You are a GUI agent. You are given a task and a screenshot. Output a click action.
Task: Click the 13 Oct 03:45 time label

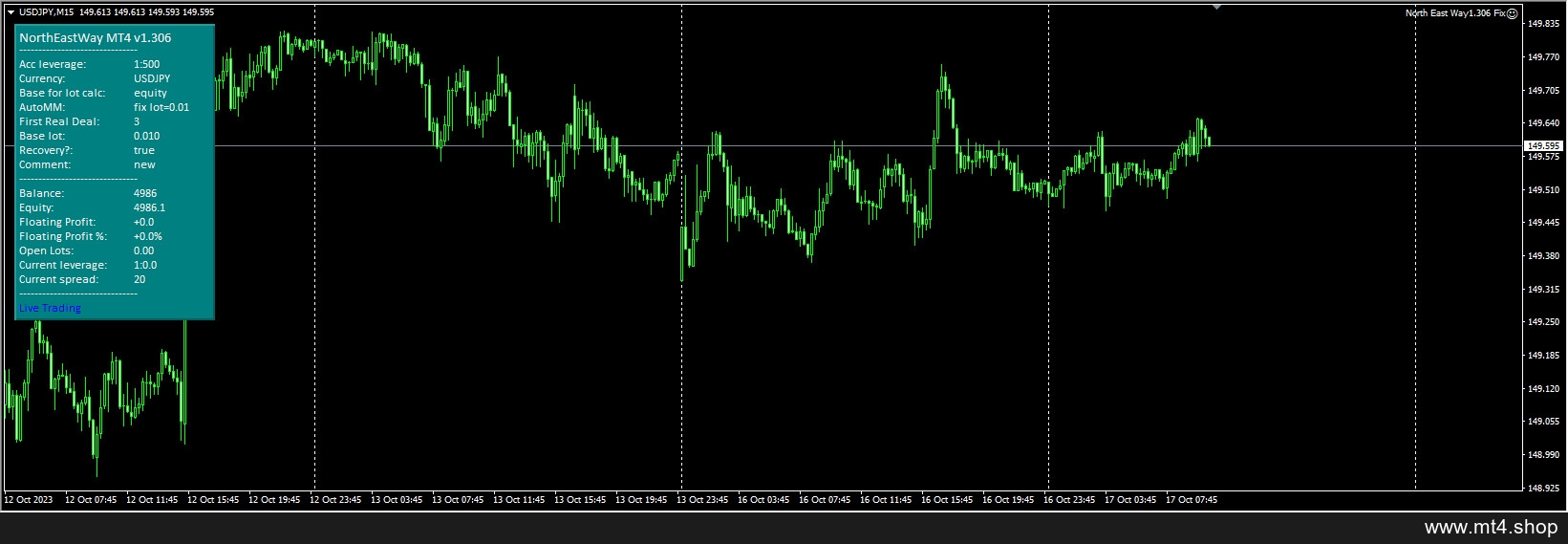point(397,500)
